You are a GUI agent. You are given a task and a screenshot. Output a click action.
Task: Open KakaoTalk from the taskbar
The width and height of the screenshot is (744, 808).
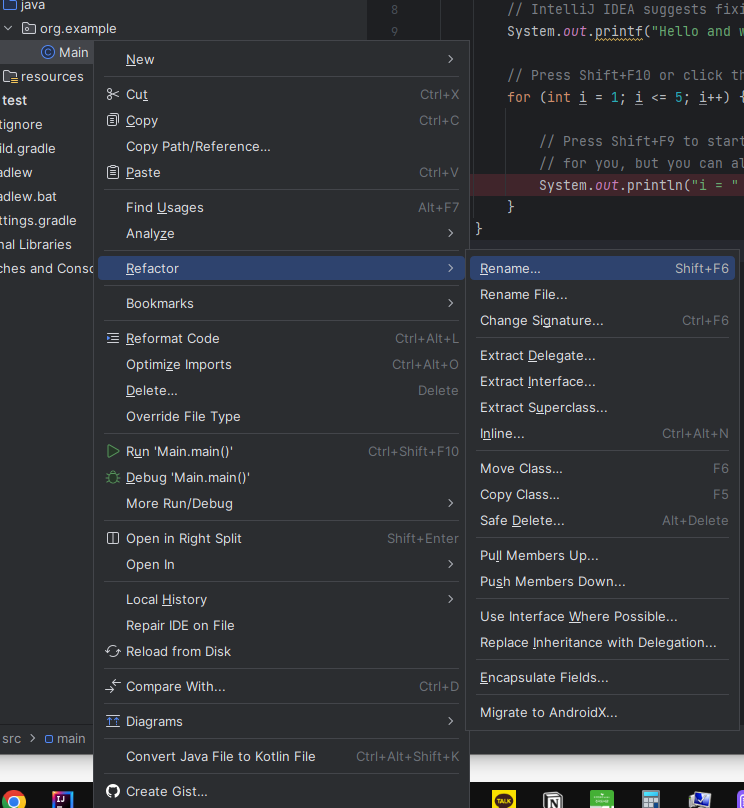(x=503, y=800)
